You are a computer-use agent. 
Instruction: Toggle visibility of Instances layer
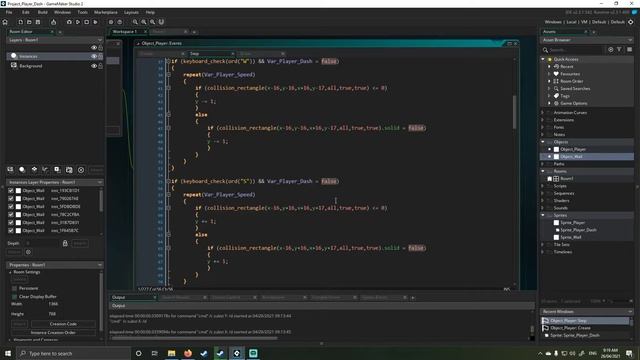coord(94,56)
